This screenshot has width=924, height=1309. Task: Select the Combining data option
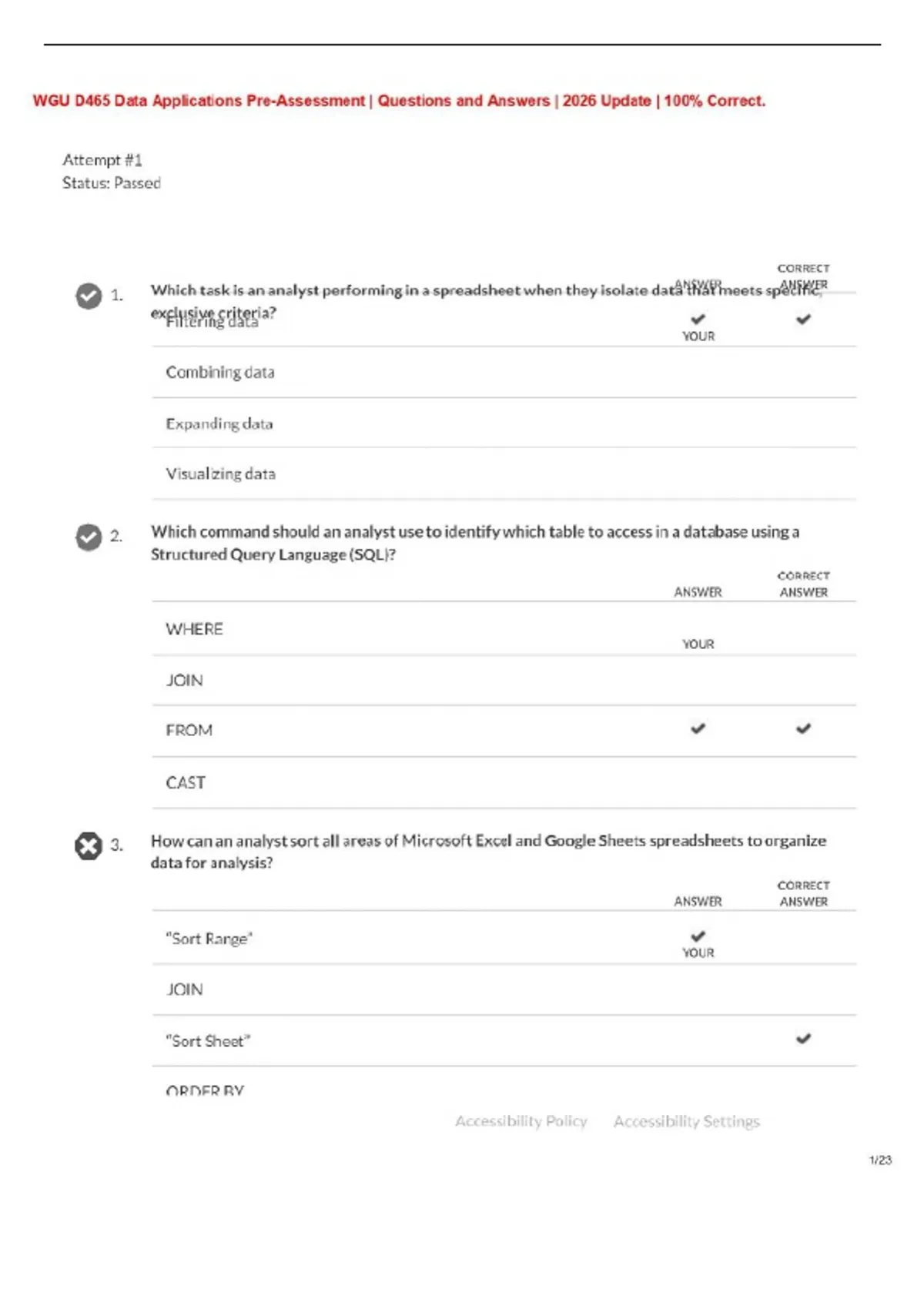coord(220,373)
